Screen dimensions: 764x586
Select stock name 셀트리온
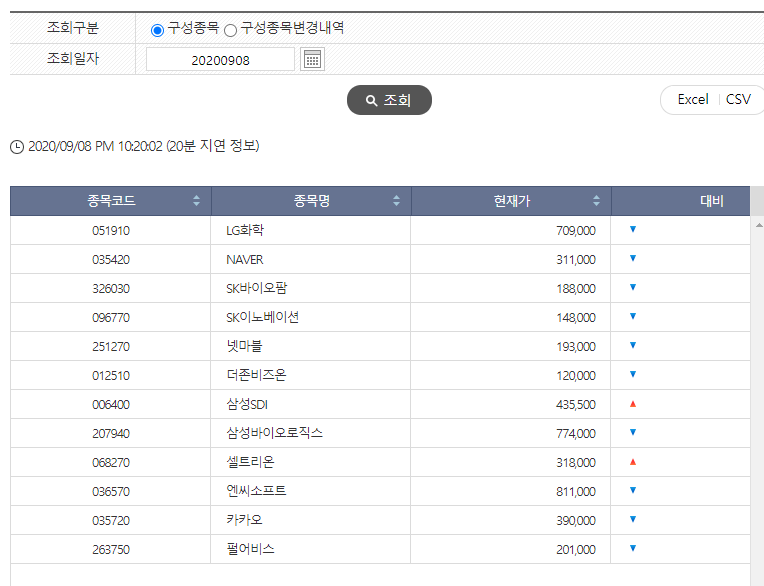pos(250,462)
